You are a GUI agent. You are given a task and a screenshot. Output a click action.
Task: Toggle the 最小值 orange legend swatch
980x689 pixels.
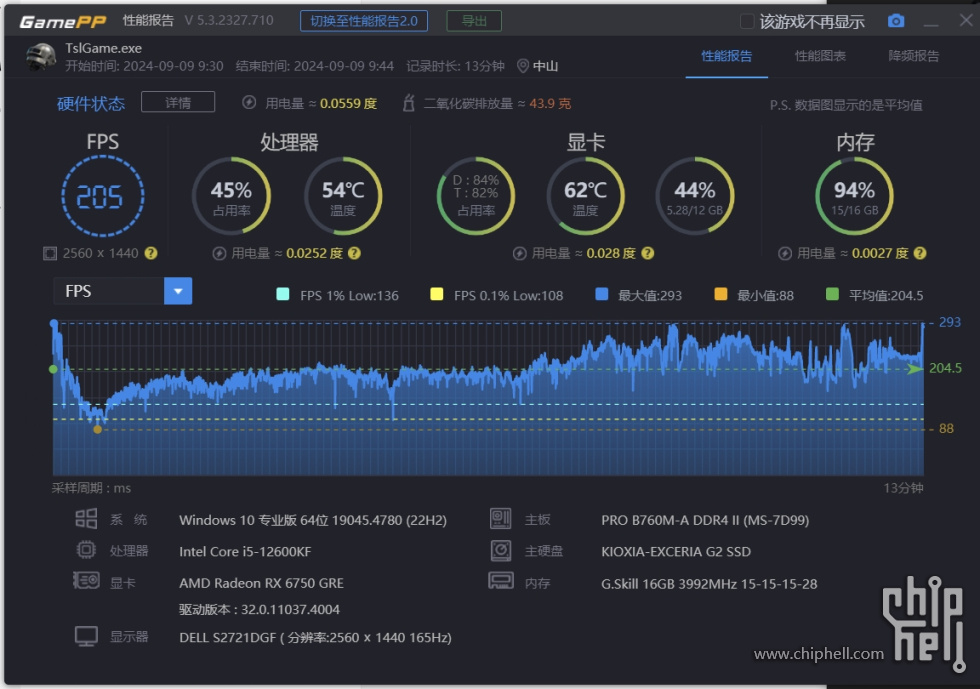(721, 294)
